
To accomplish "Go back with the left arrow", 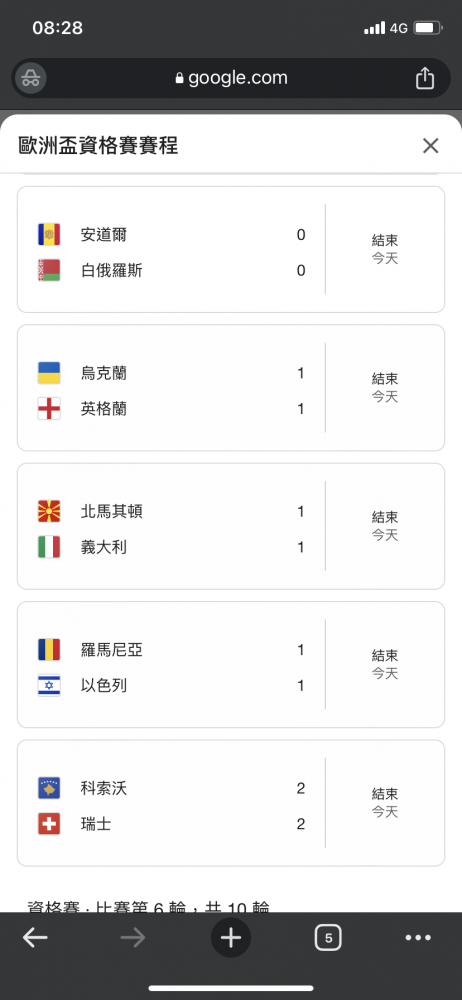I will coord(35,938).
